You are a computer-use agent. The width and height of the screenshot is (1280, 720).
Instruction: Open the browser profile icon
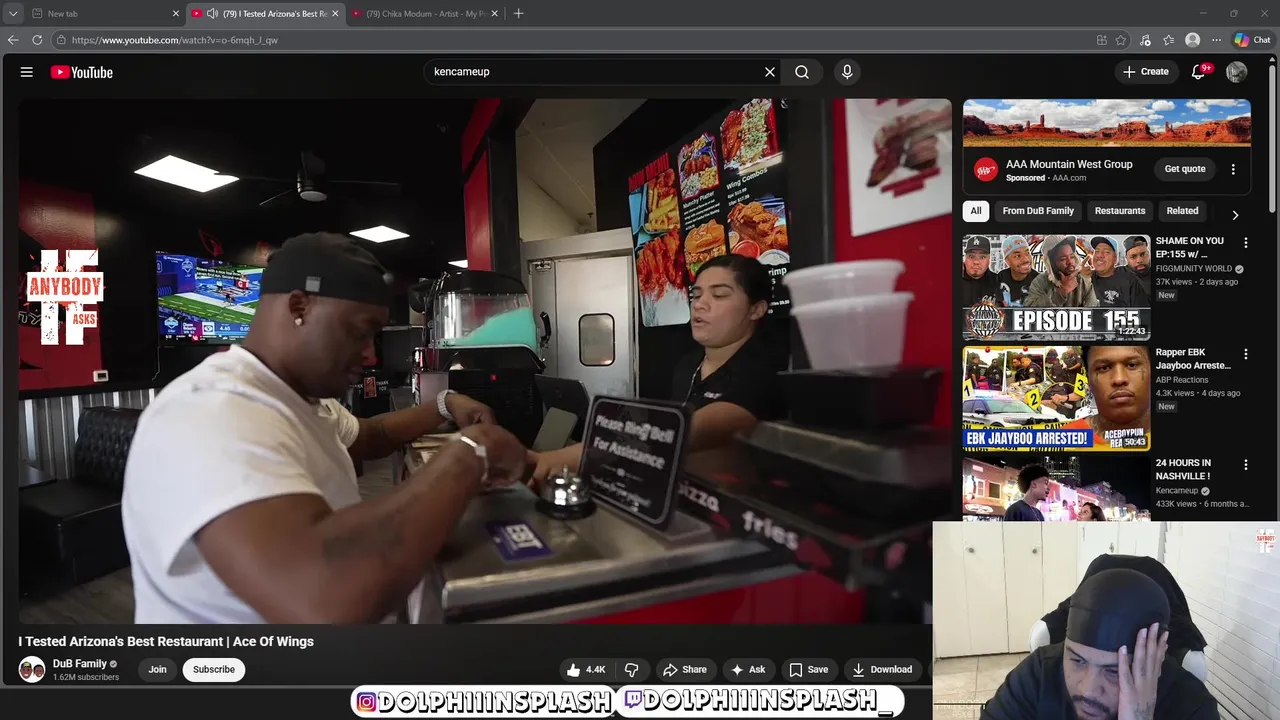point(1192,40)
